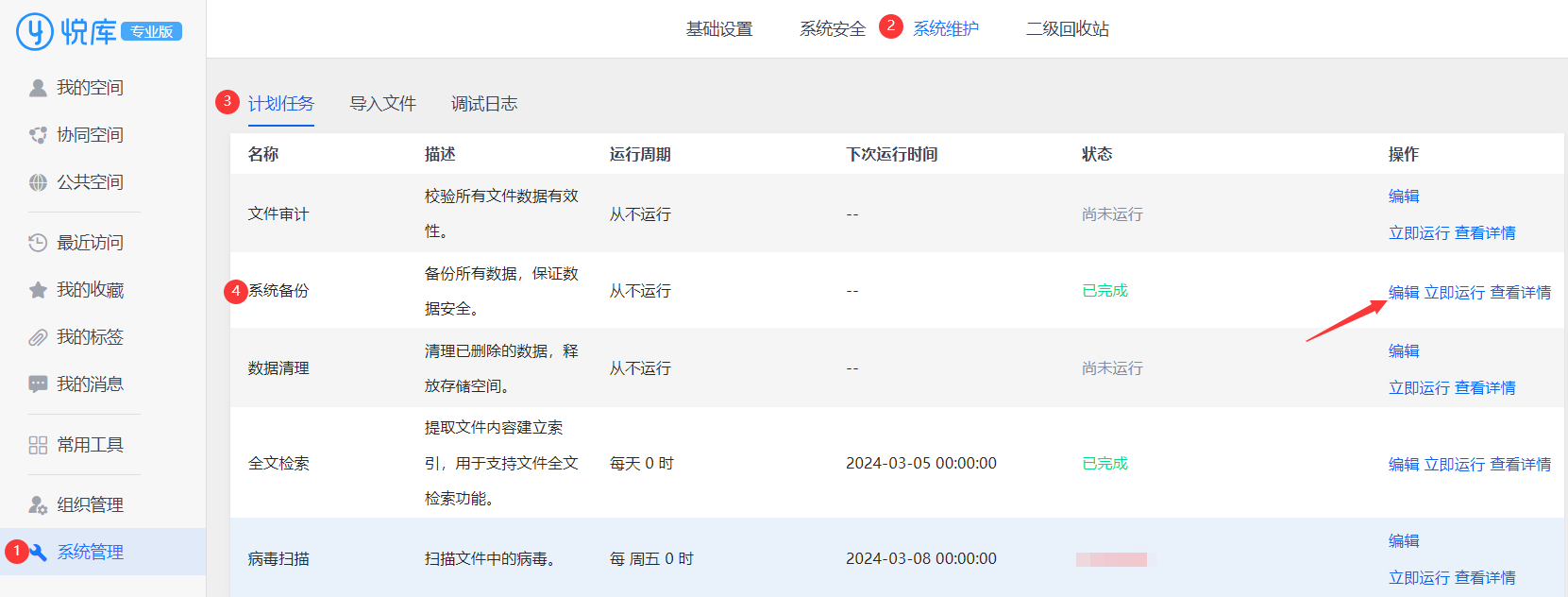
Task: Click the 常用工具 grid icon
Action: (x=38, y=445)
